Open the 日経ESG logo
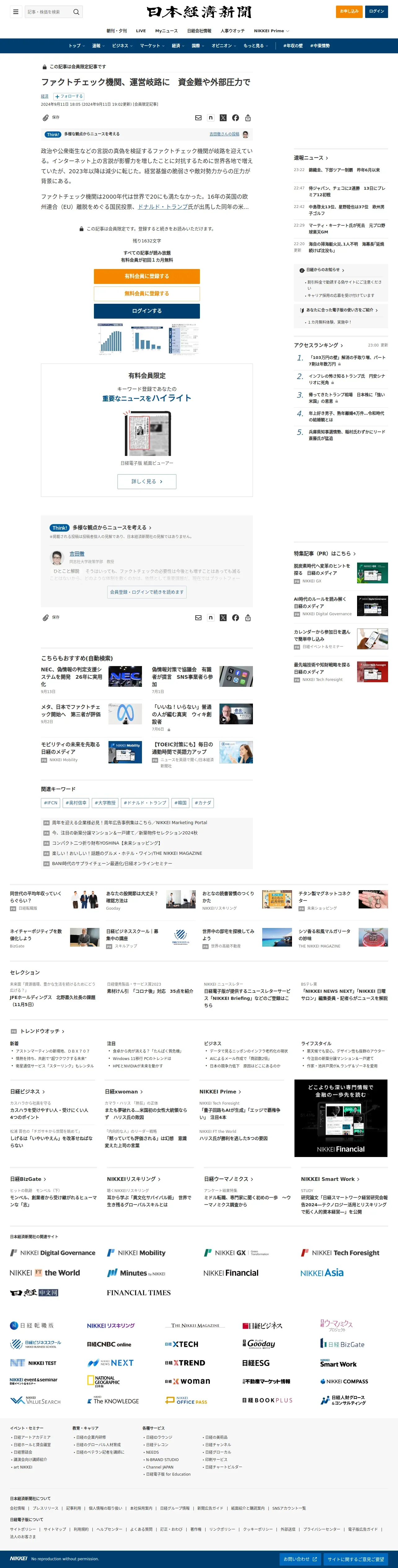The image size is (398, 1568). point(256,1363)
